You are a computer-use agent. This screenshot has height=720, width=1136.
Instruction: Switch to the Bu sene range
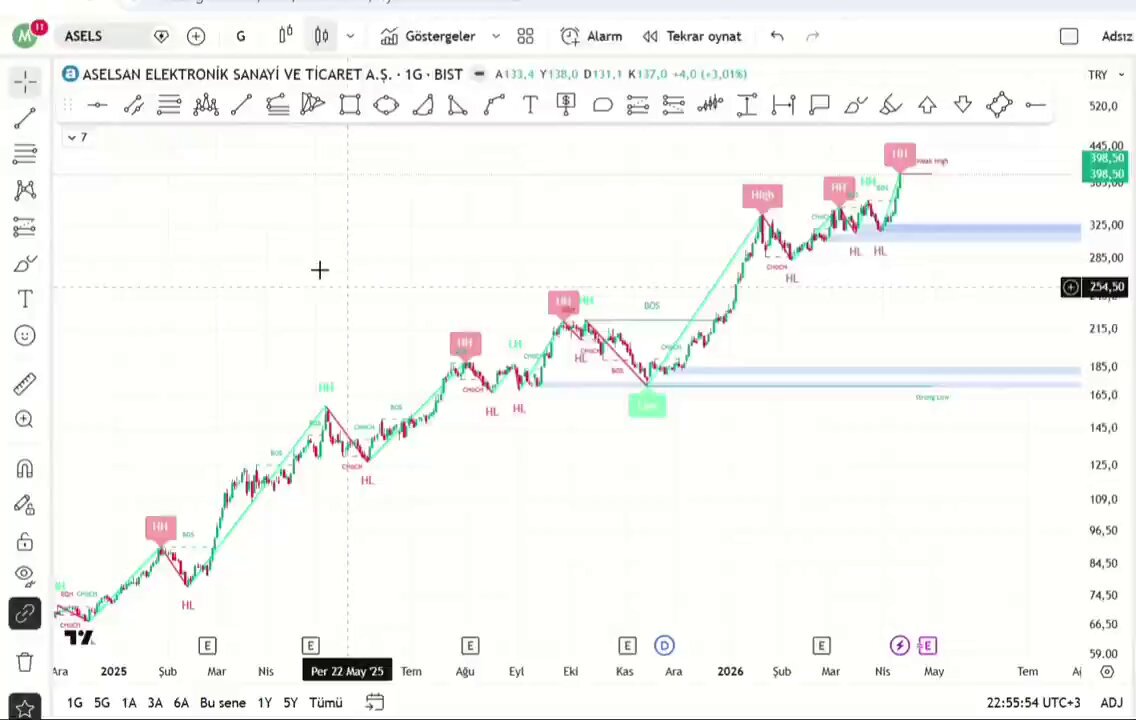tap(222, 703)
